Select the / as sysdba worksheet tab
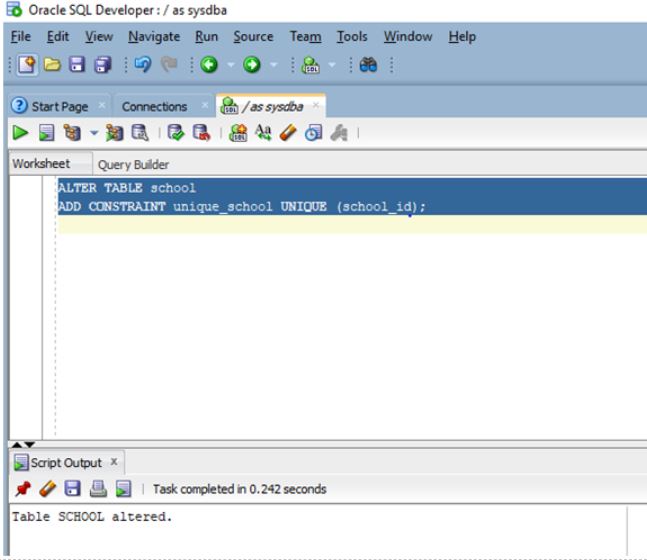The image size is (647, 560). point(272,106)
